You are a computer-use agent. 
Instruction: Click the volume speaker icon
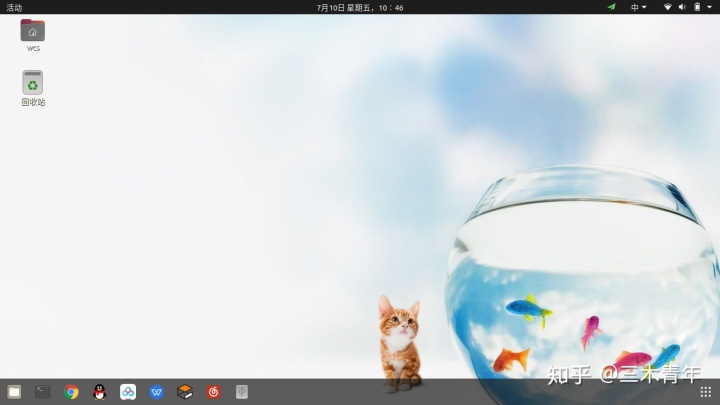tap(682, 7)
